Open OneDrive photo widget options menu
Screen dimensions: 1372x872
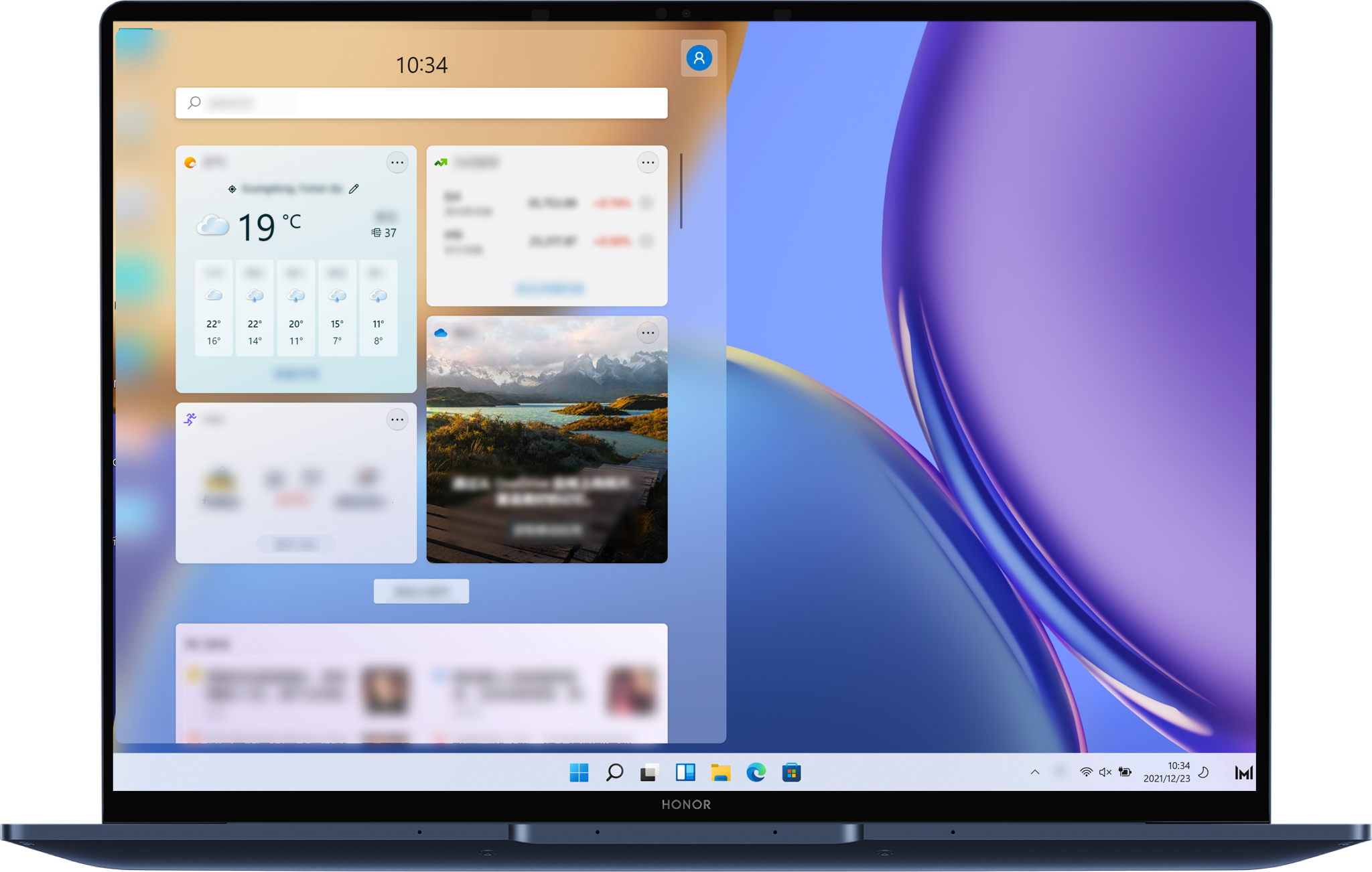point(648,333)
